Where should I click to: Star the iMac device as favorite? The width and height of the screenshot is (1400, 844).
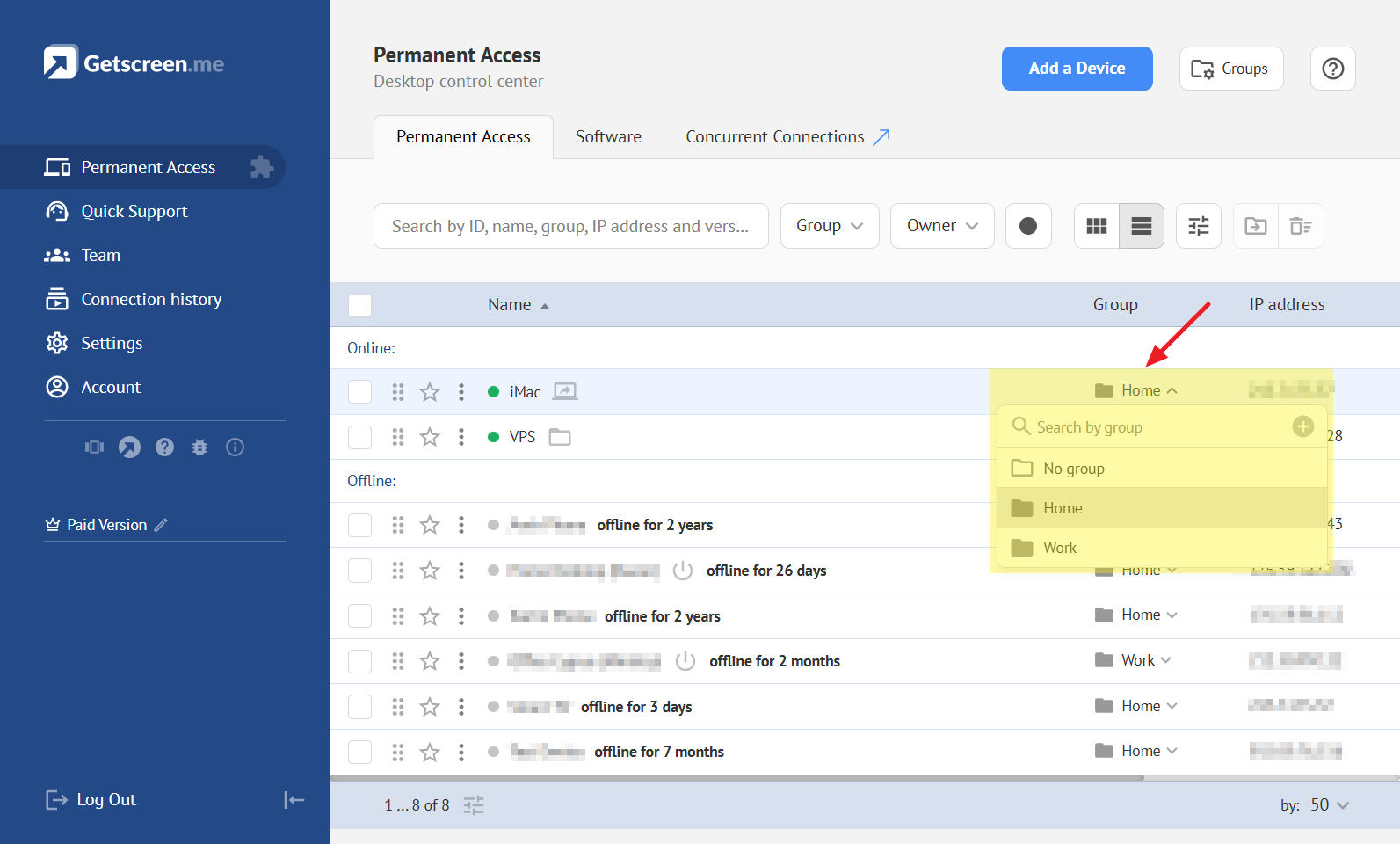429,392
